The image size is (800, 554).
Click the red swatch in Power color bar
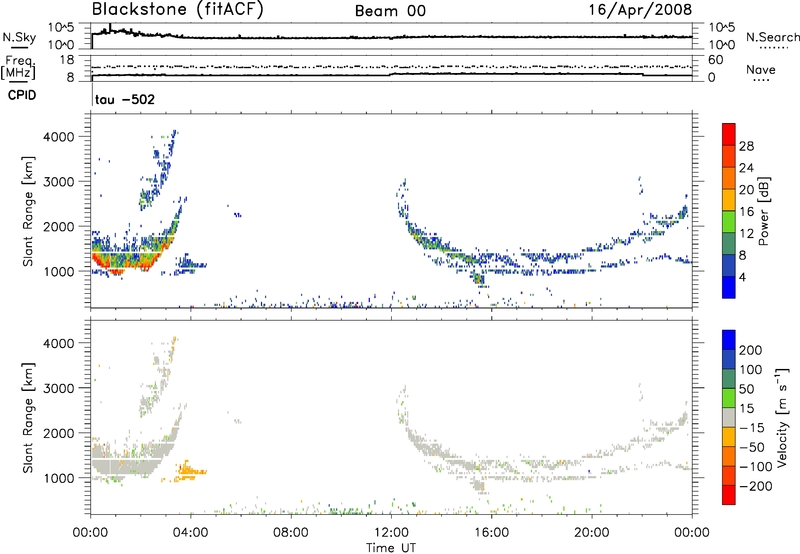729,134
